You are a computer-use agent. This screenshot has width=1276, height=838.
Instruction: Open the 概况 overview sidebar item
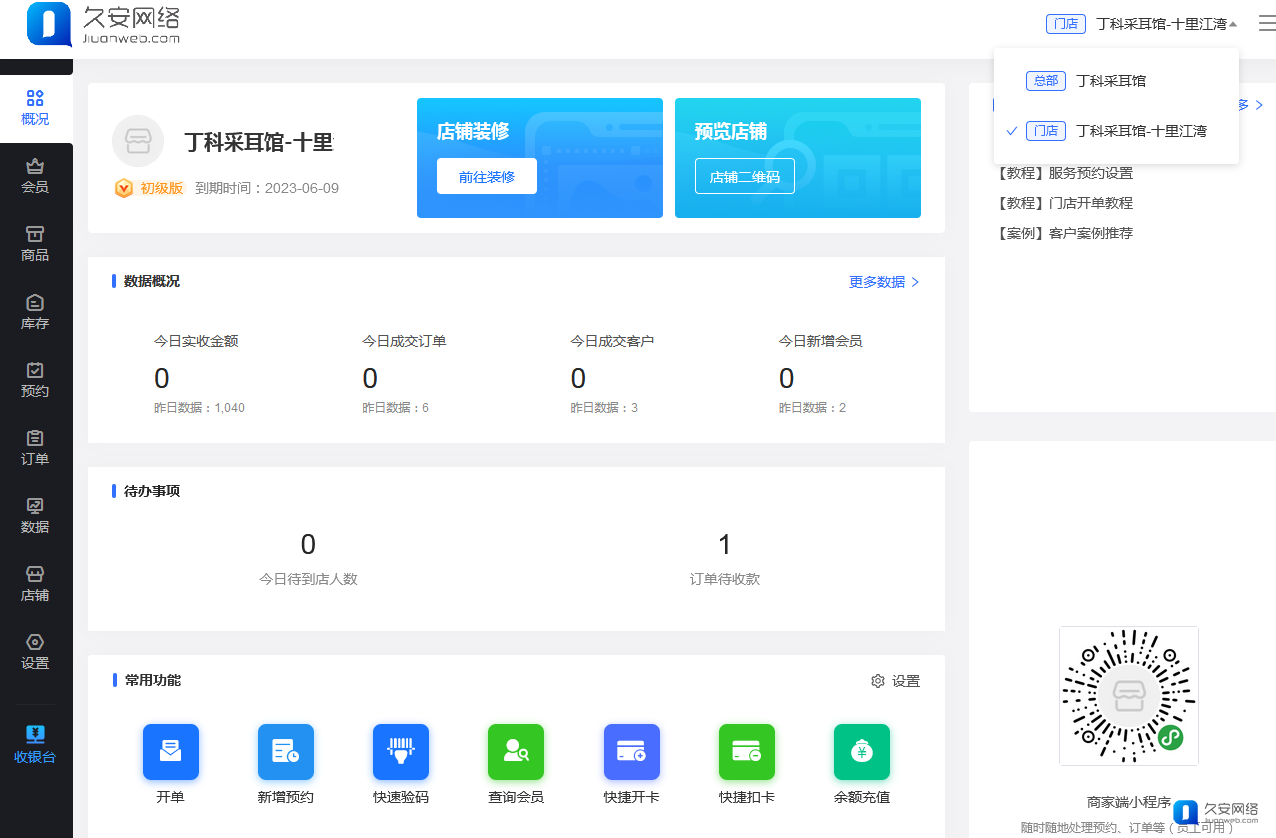pos(35,108)
